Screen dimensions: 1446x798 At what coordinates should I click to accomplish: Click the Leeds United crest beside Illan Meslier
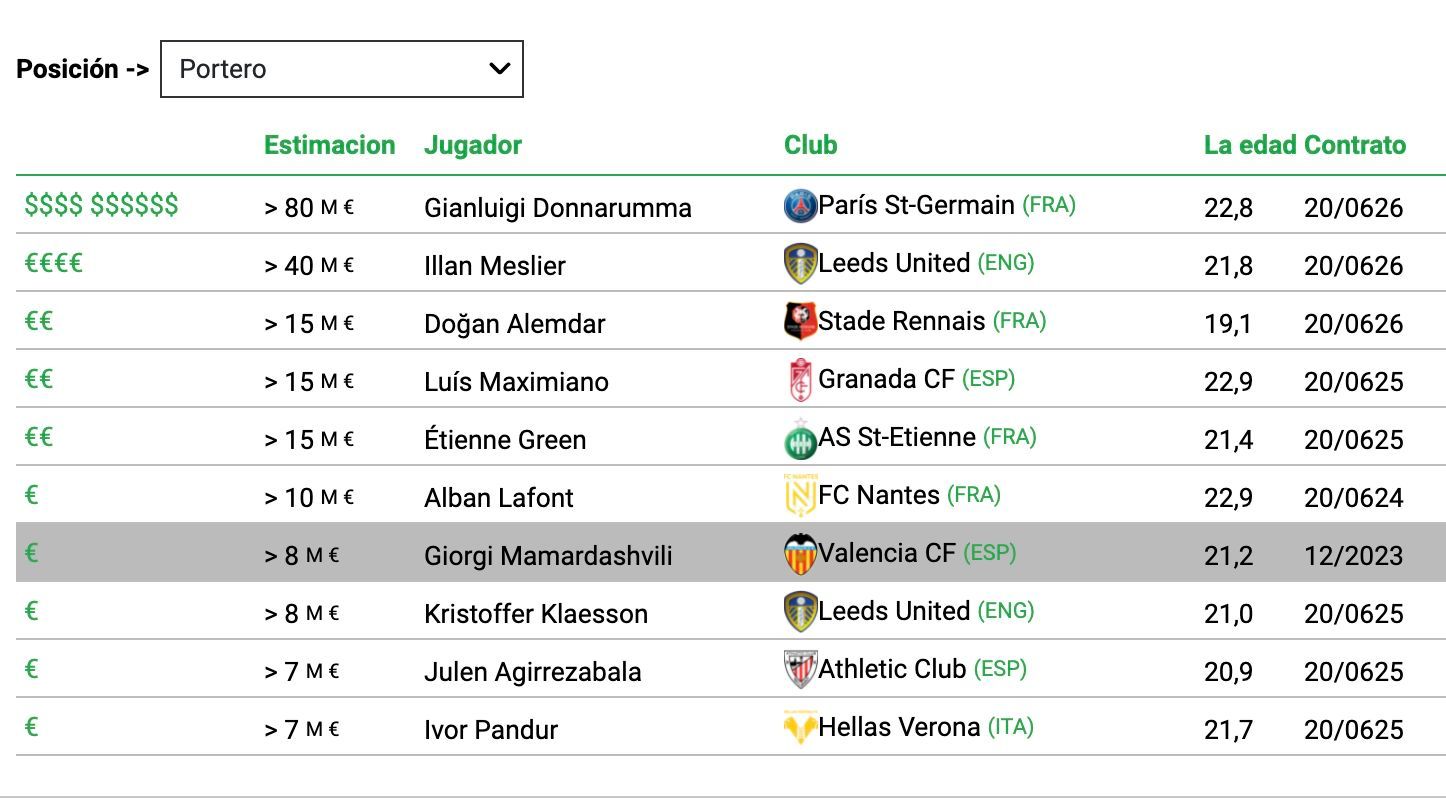tap(800, 264)
